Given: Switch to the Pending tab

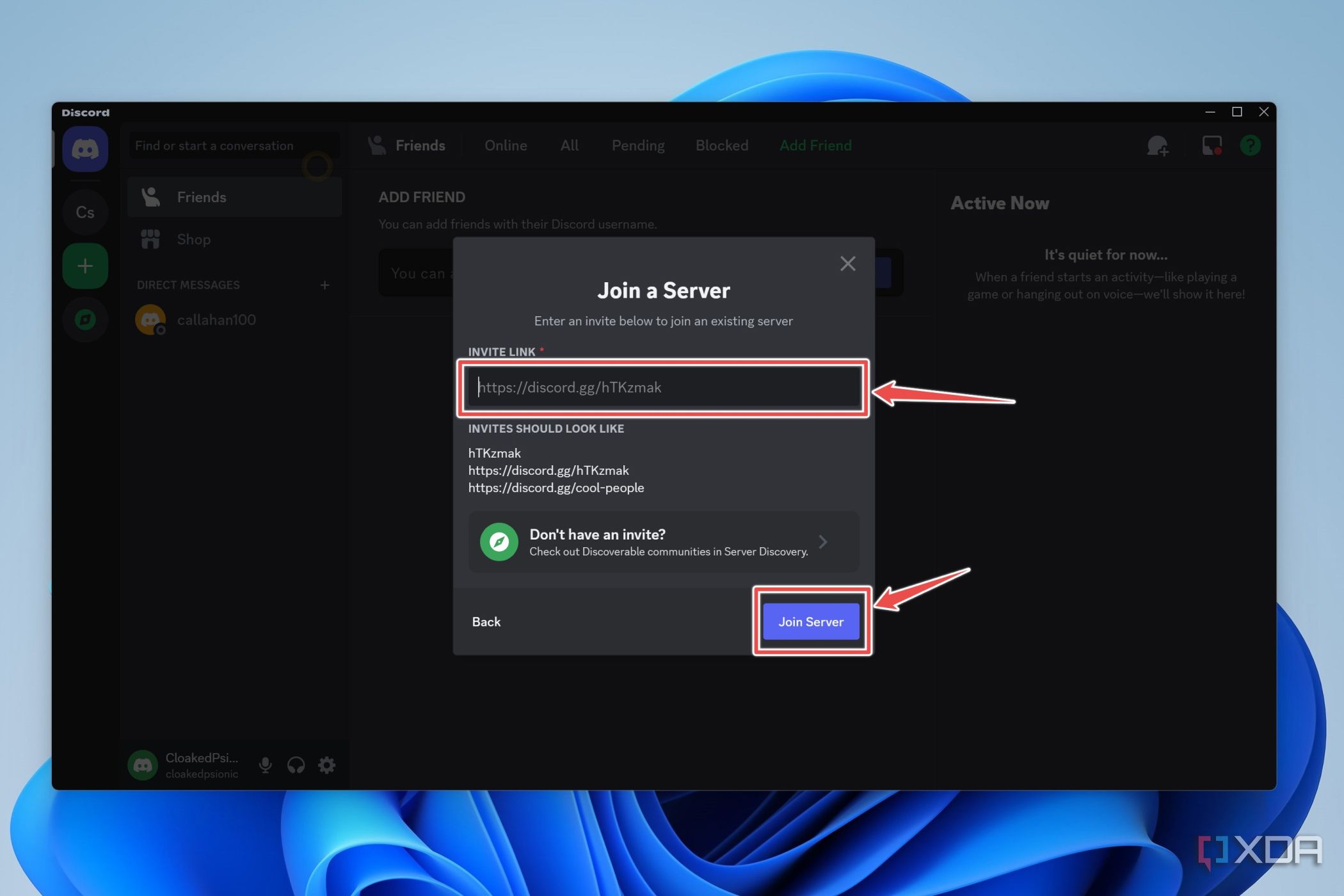Looking at the screenshot, I should pyautogui.click(x=637, y=145).
